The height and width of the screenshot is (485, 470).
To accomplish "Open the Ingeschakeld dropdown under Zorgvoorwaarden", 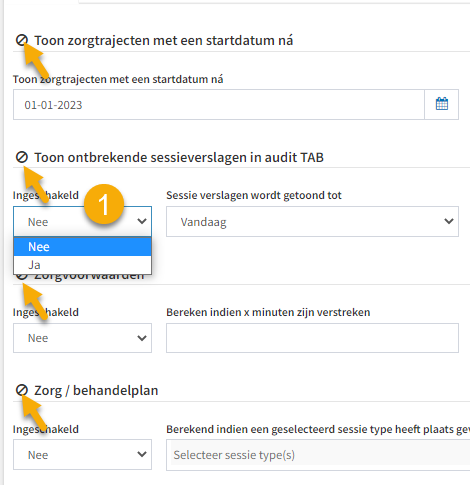I will [82, 338].
